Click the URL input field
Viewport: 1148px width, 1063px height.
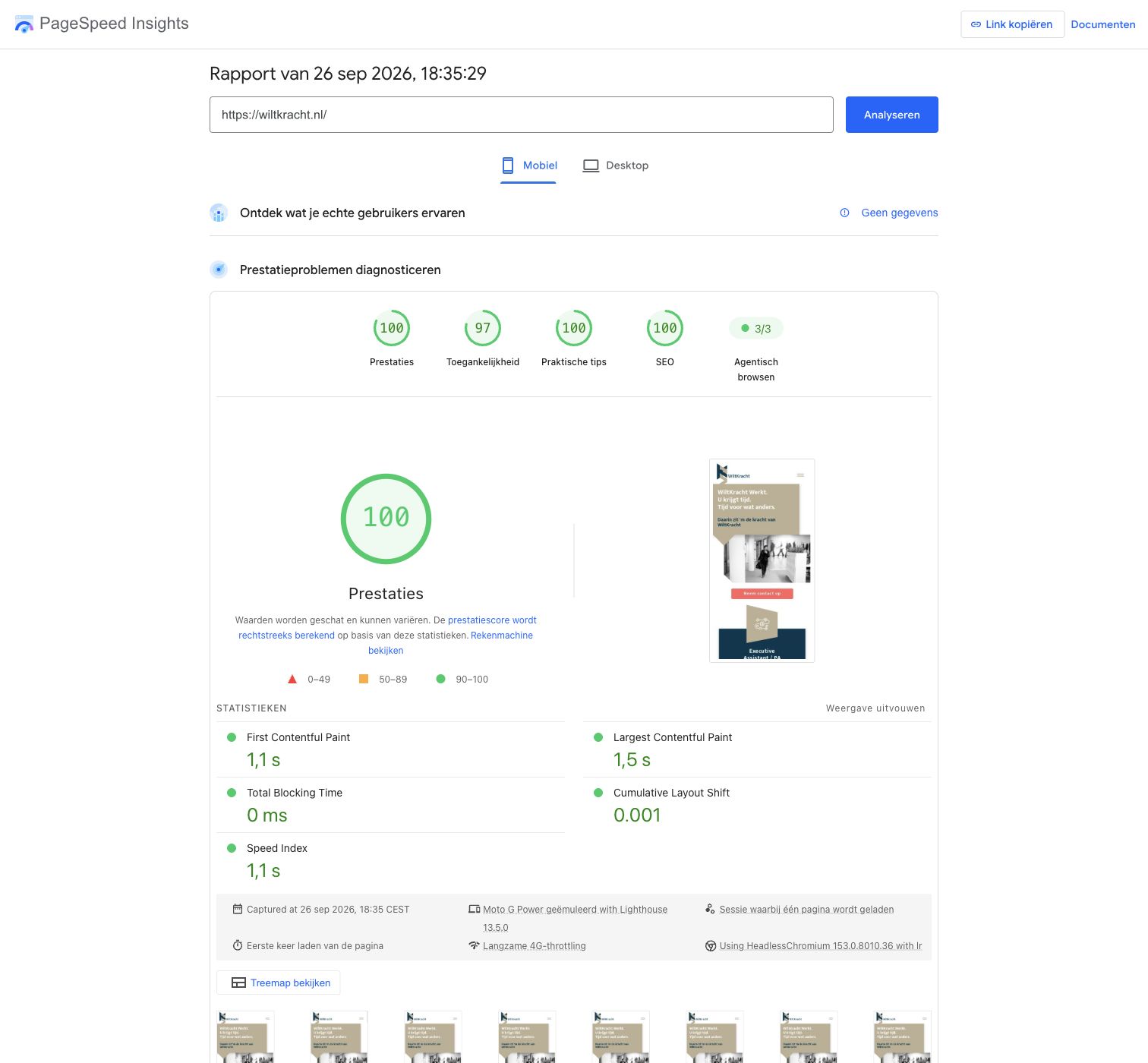pyautogui.click(x=522, y=115)
